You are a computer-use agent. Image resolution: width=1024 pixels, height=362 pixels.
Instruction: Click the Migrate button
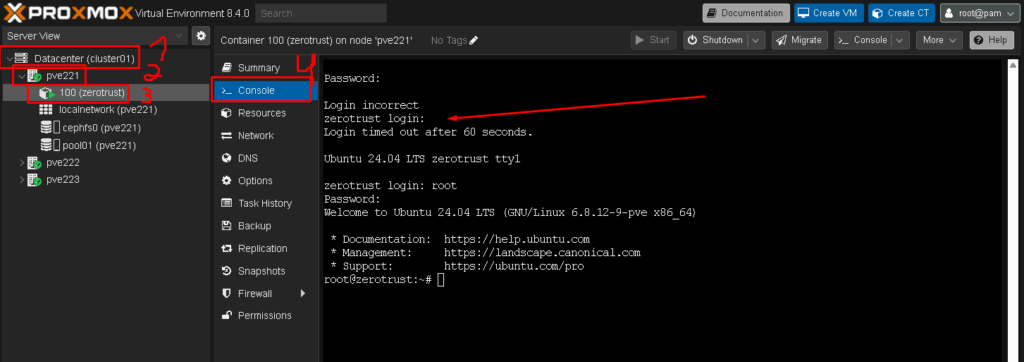(800, 41)
